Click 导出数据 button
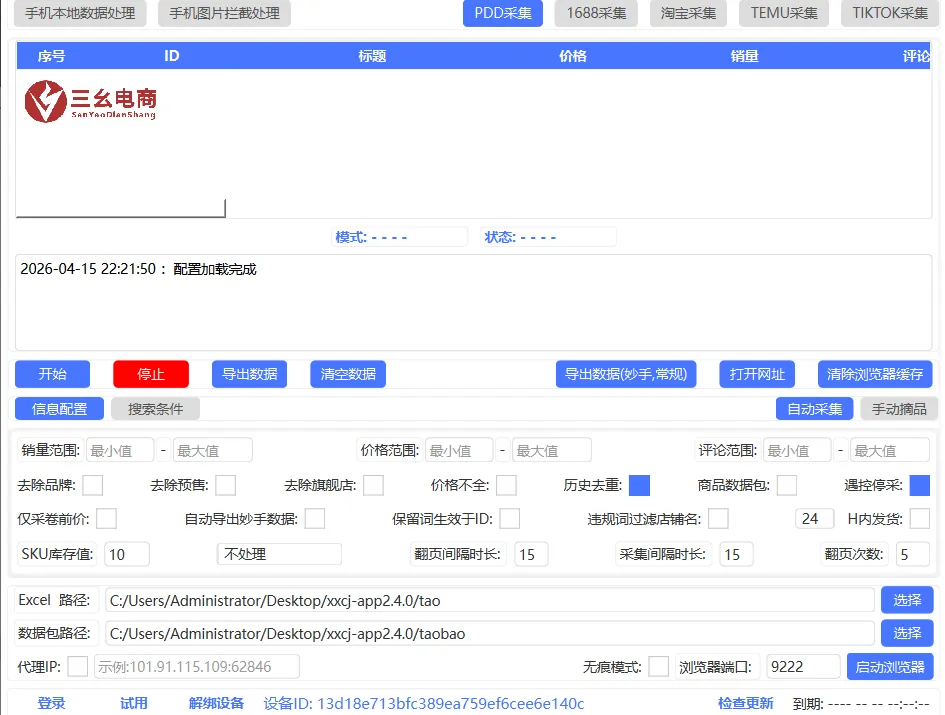Image resolution: width=945 pixels, height=715 pixels. [x=250, y=374]
